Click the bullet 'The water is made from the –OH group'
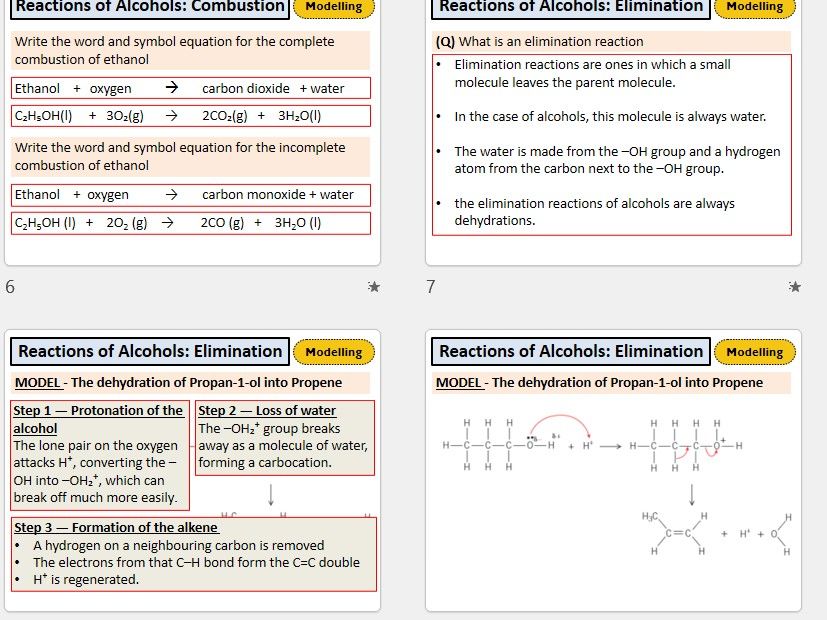Screen dimensions: 827x620 pos(609,160)
